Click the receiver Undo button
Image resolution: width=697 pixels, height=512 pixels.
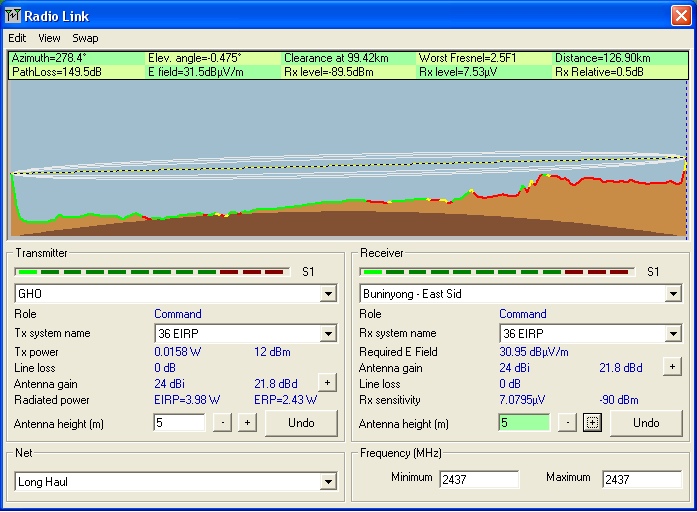click(x=646, y=423)
